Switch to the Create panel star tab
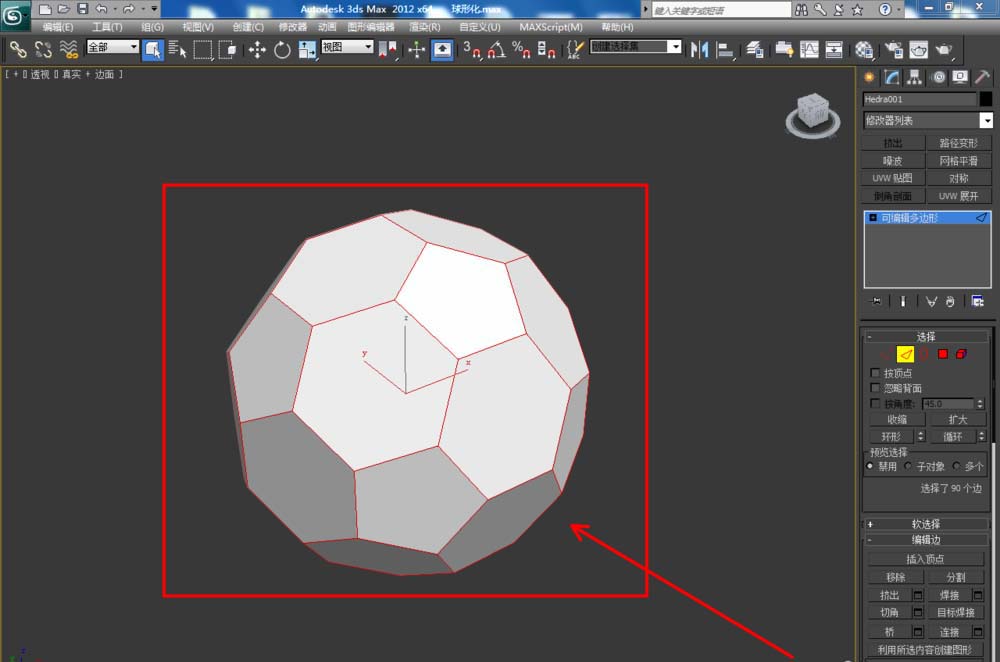The image size is (1000, 662). pos(869,77)
